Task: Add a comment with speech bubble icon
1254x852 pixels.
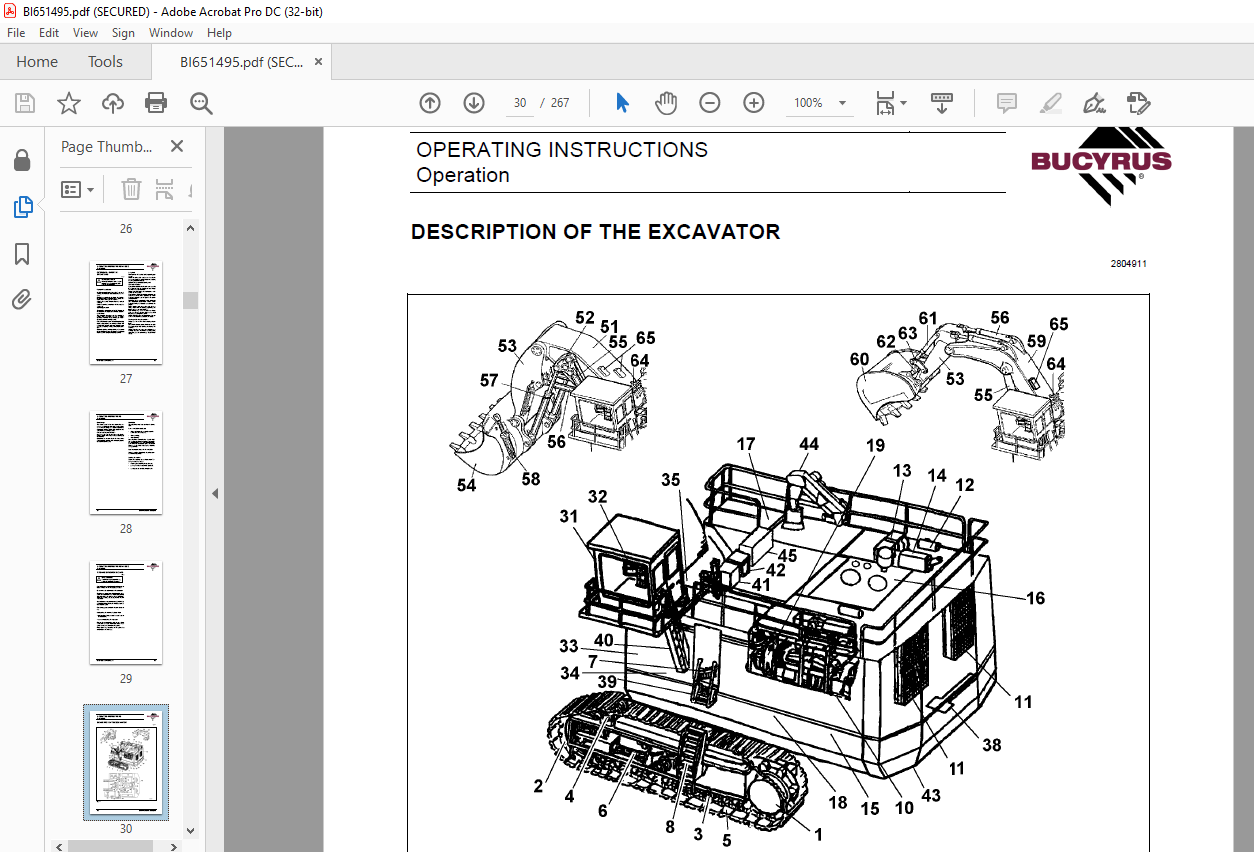Action: pyautogui.click(x=1007, y=103)
